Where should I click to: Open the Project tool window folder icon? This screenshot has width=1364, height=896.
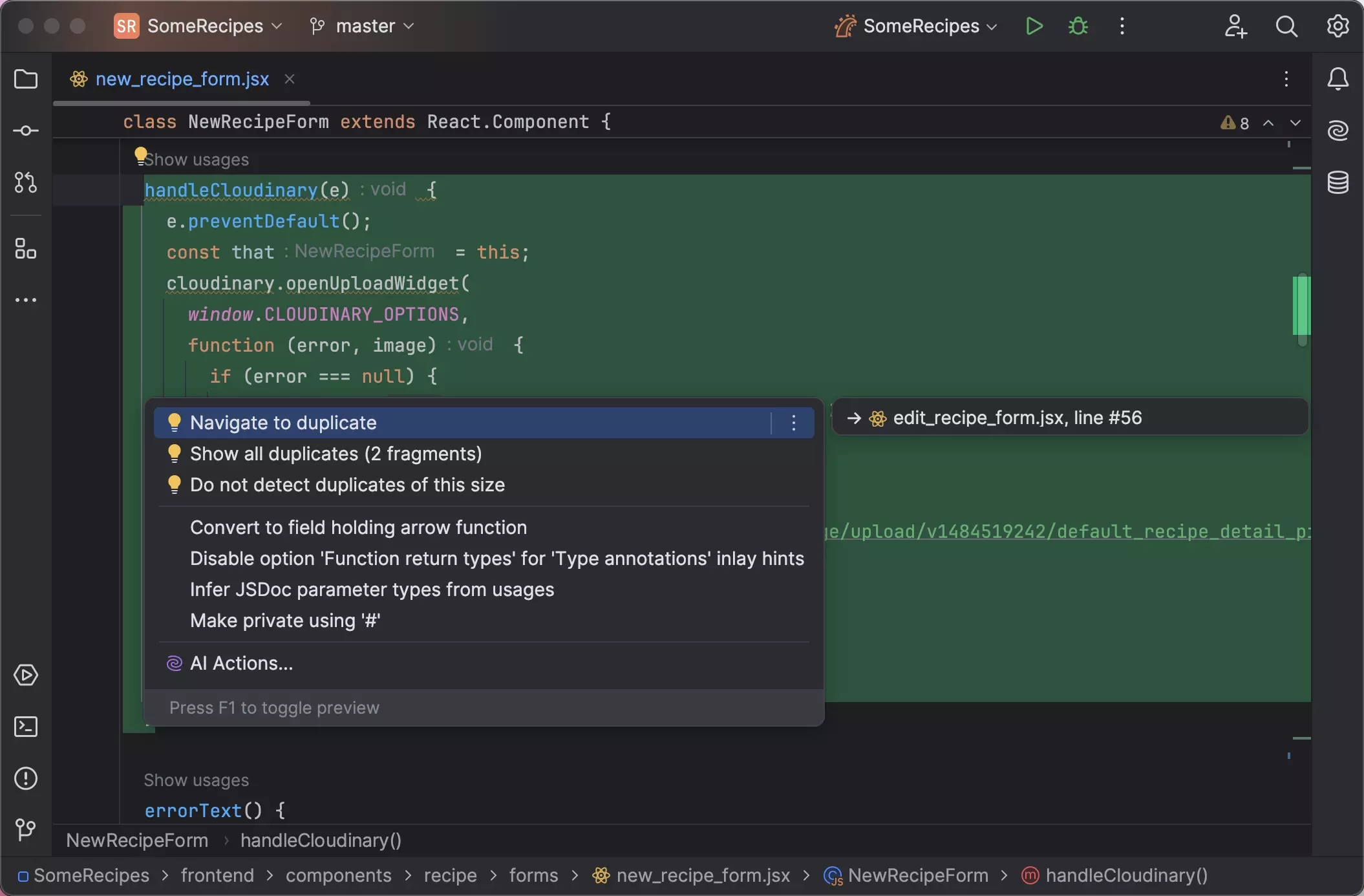tap(26, 80)
